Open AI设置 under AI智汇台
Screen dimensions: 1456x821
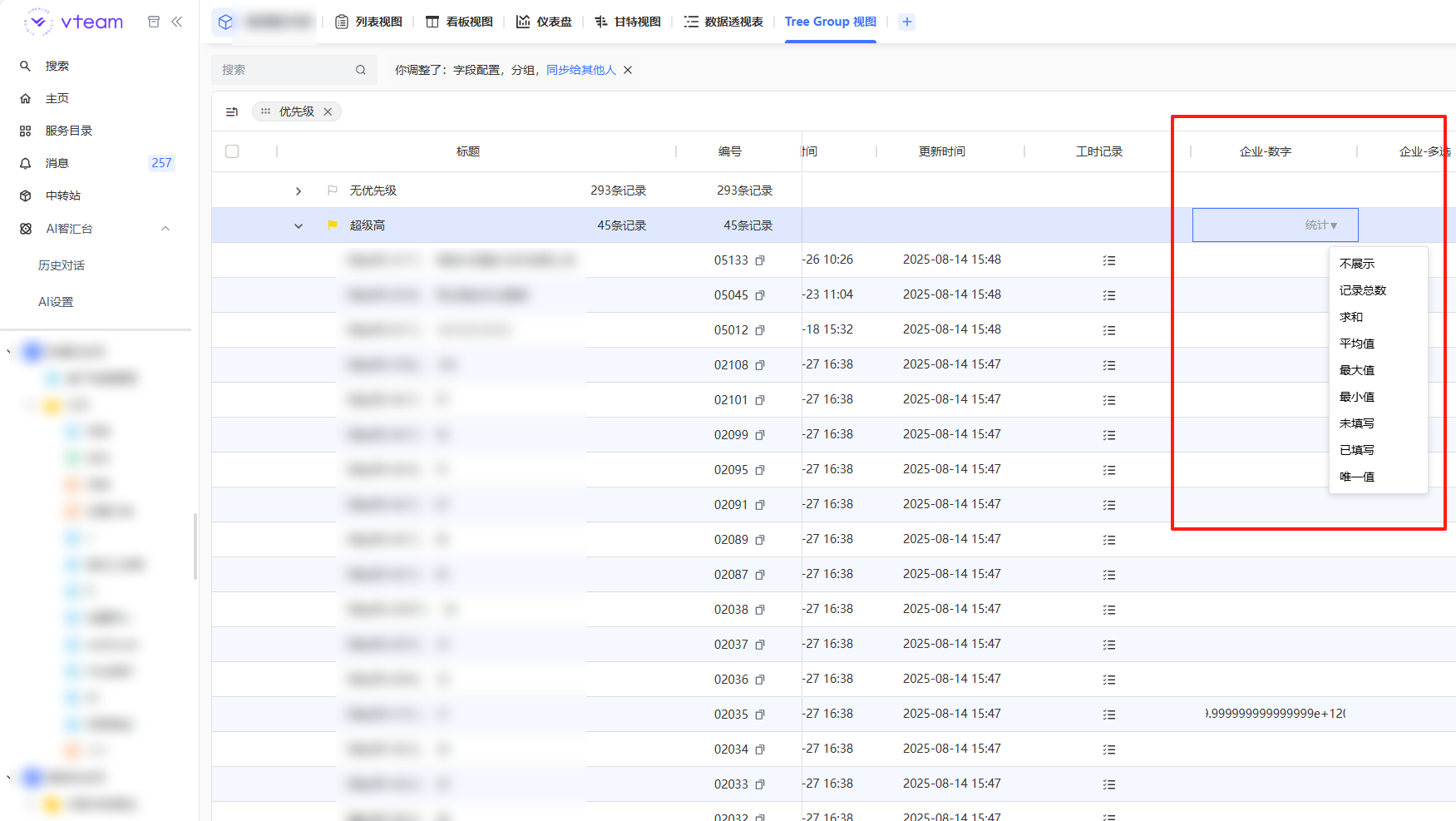pos(56,302)
